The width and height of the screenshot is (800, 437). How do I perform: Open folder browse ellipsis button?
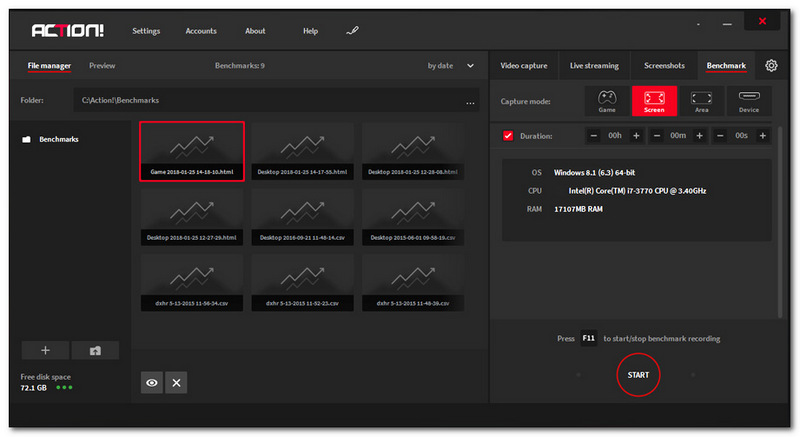coord(470,101)
